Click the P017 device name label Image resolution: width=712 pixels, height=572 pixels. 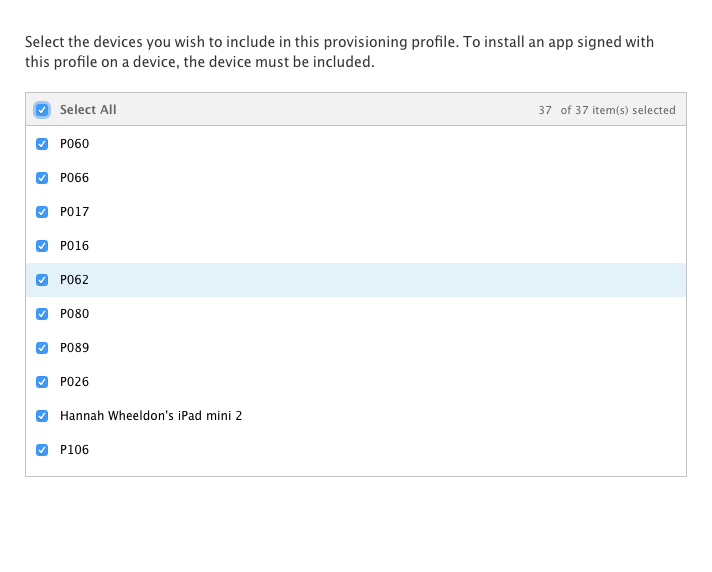pyautogui.click(x=74, y=212)
